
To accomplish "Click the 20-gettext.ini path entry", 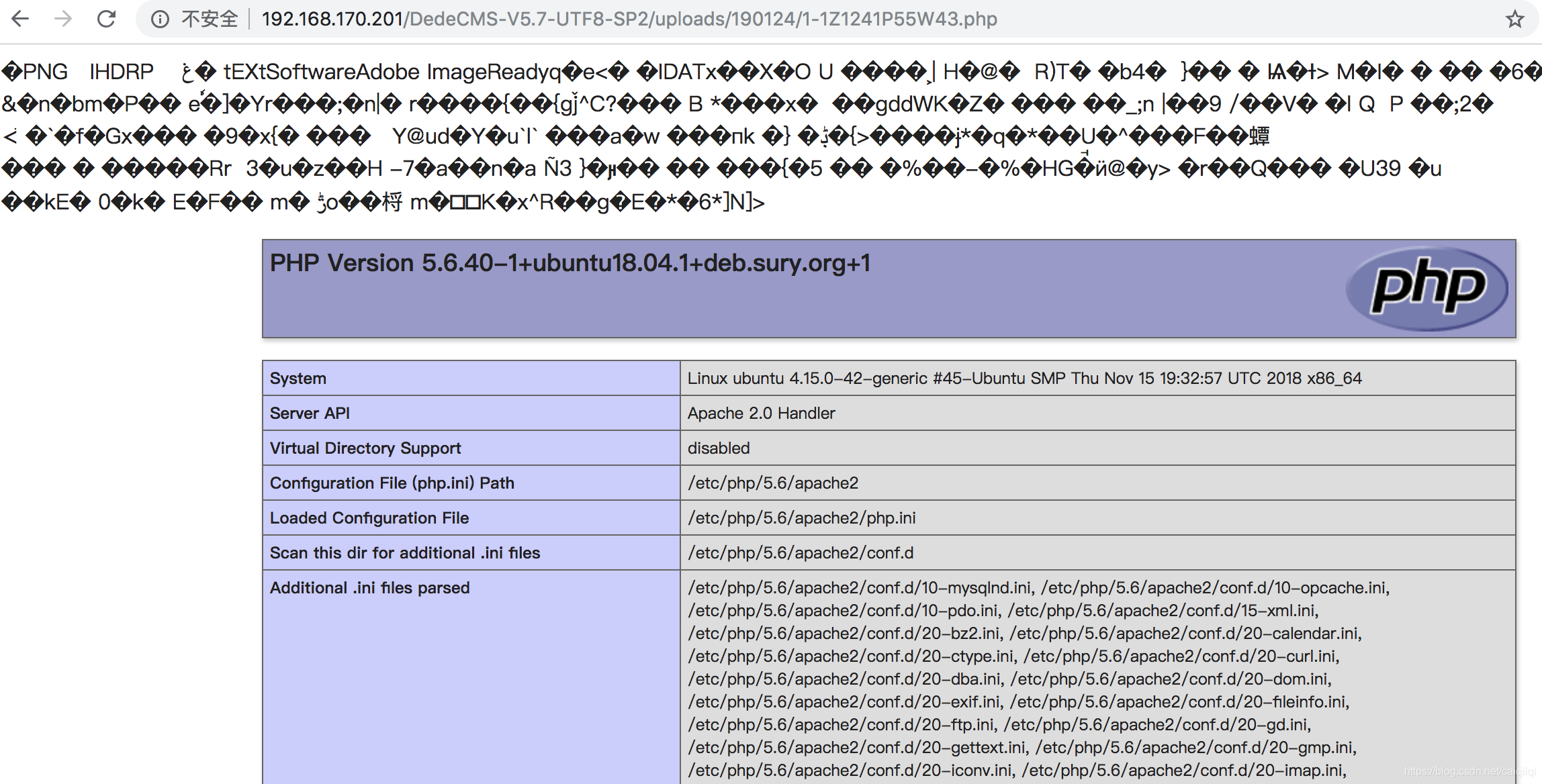I will click(x=858, y=748).
